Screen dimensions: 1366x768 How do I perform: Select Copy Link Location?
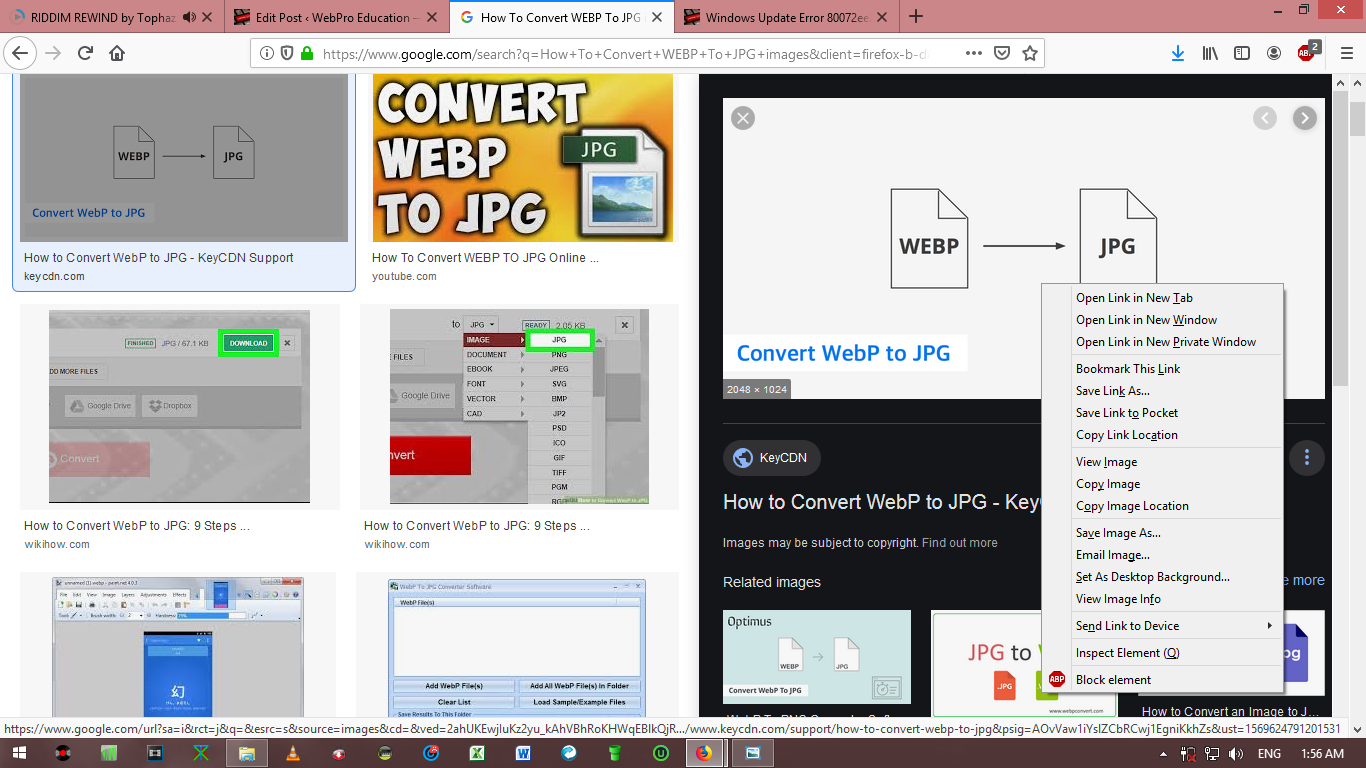[1162, 435]
